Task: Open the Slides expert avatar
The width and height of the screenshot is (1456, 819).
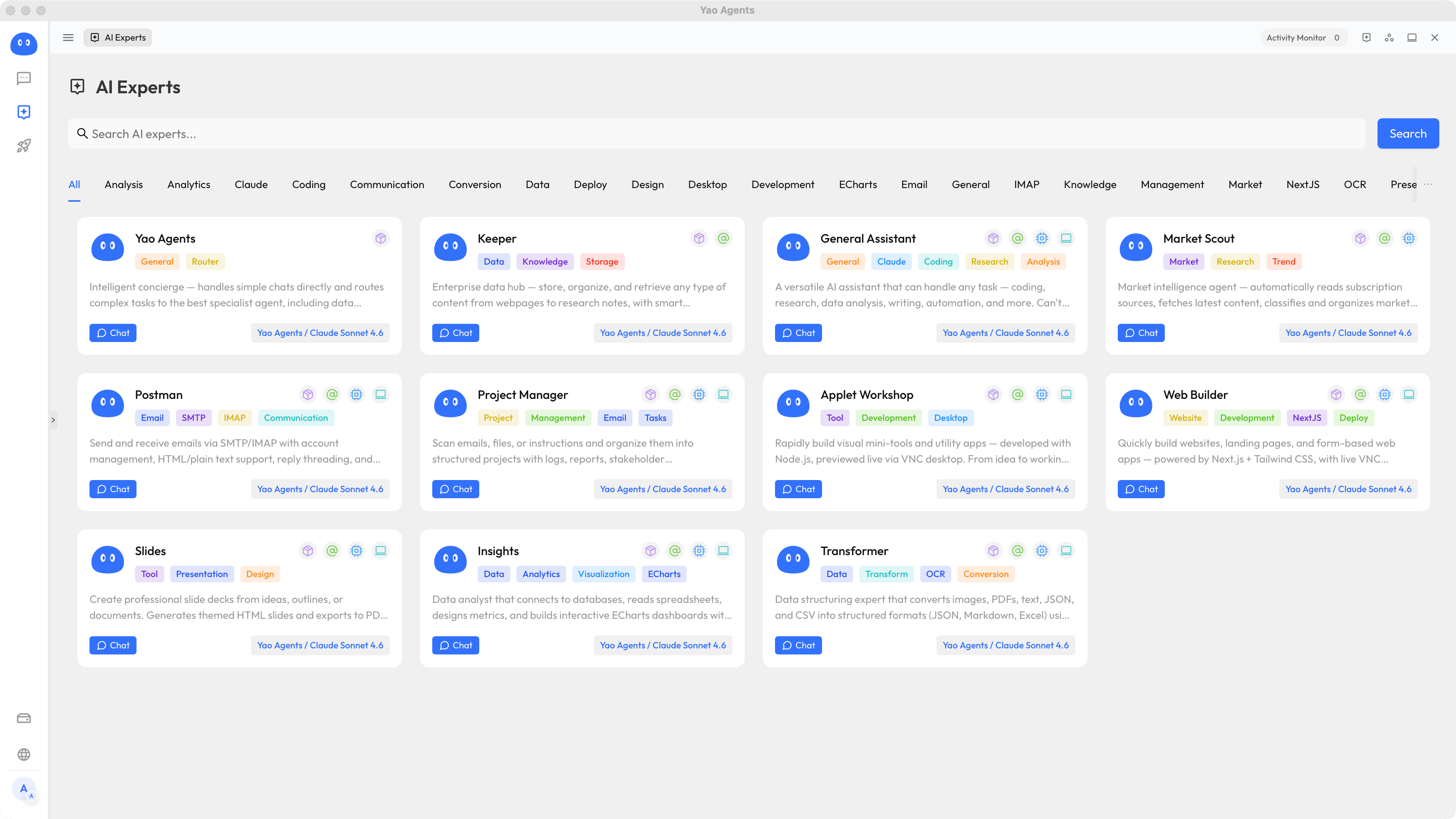Action: [x=107, y=560]
